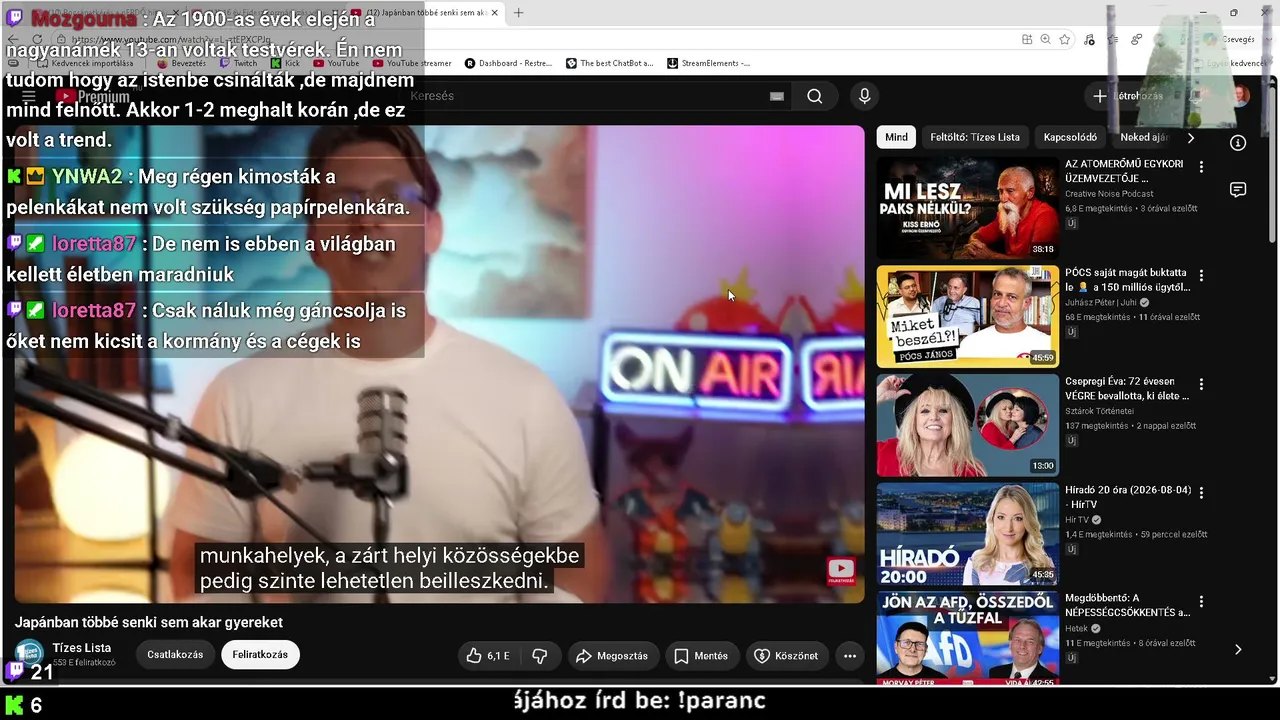Open the Csepregi Éva: 72 évesen title
Viewport: 1280px width, 720px height.
point(1127,388)
